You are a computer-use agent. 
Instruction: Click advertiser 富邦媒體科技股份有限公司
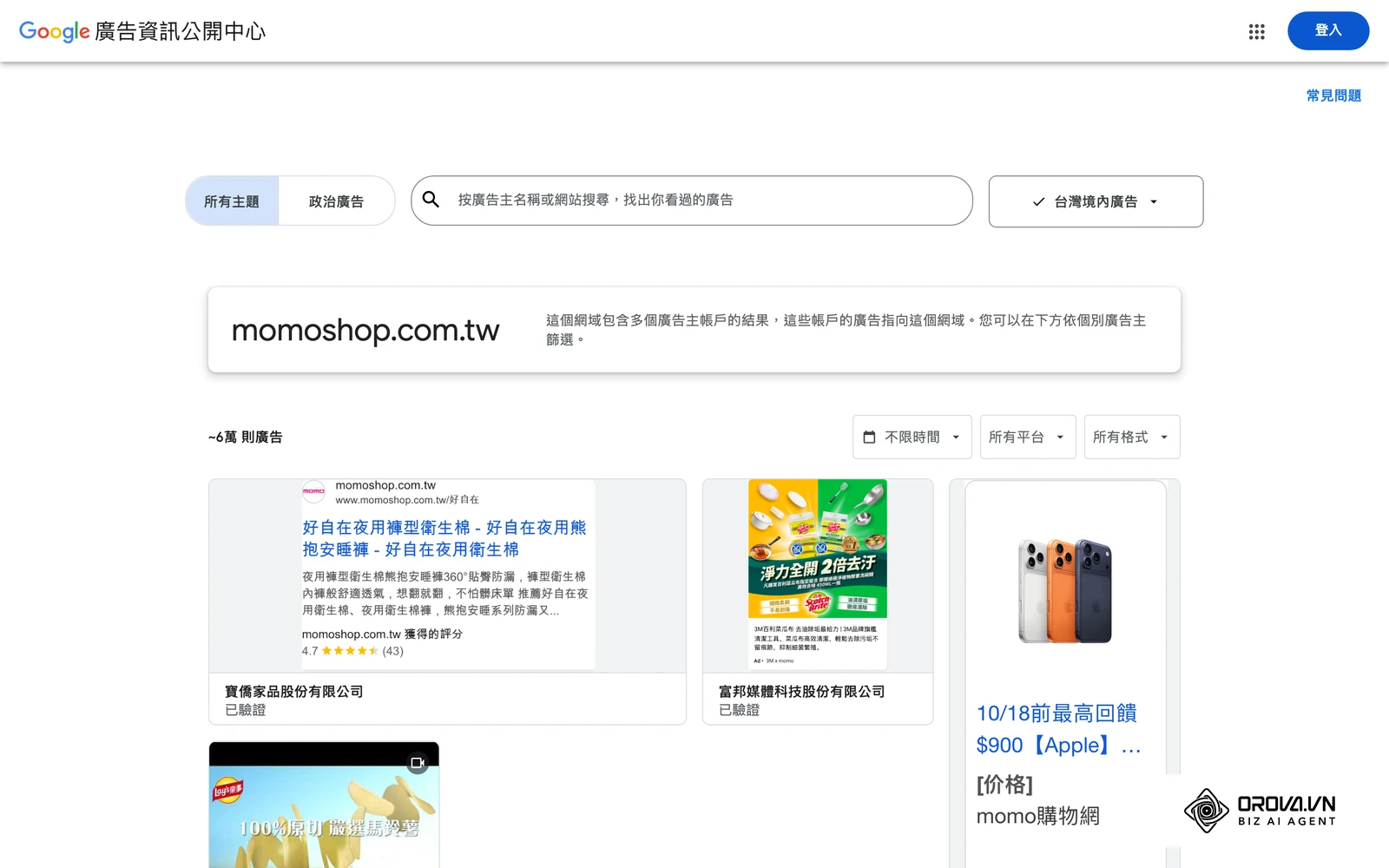pos(802,692)
